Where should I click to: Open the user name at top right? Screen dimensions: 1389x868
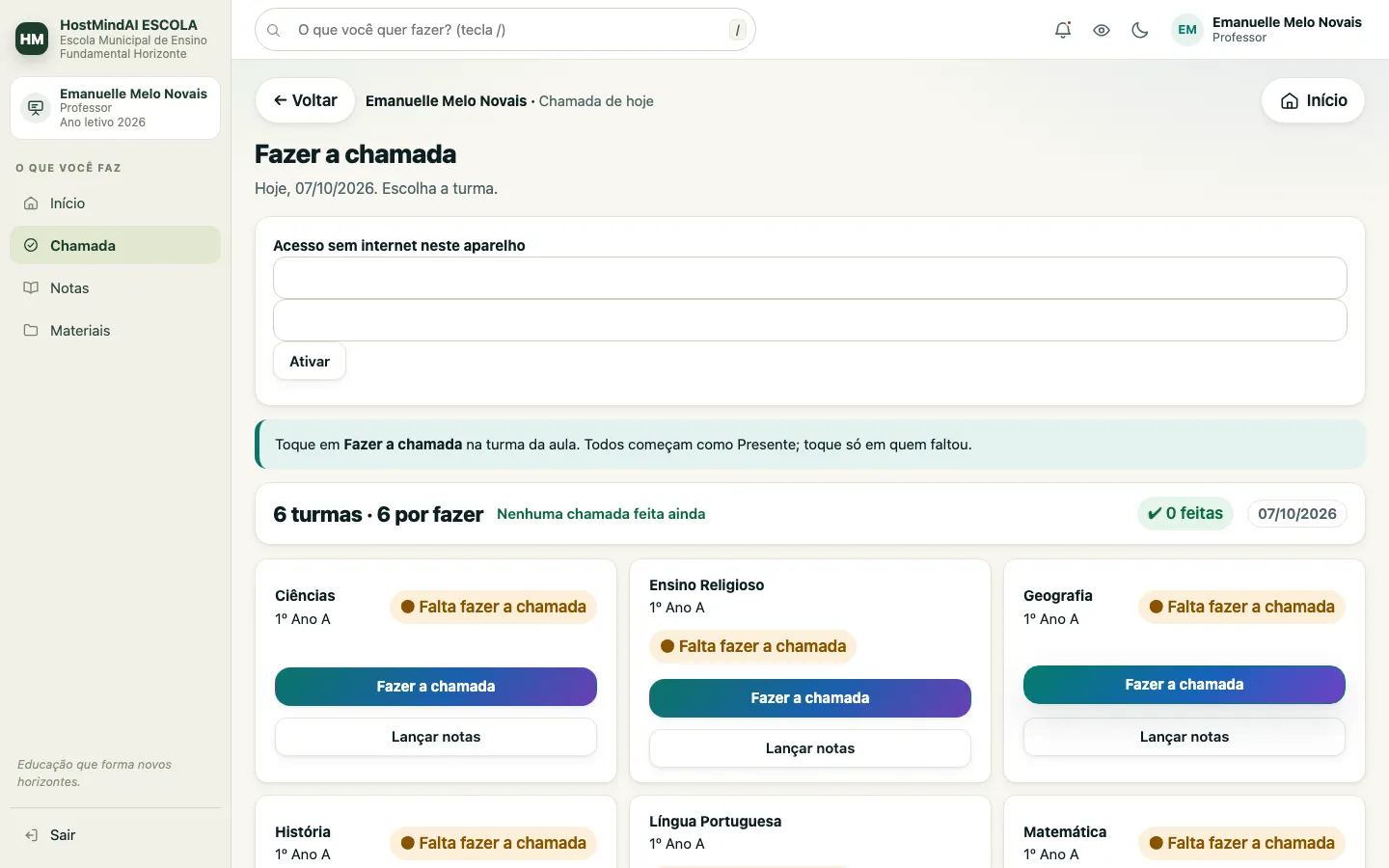tap(1287, 22)
